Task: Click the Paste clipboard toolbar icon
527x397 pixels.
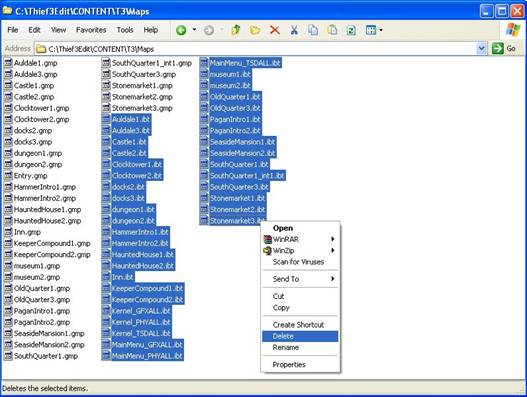Action: 332,30
